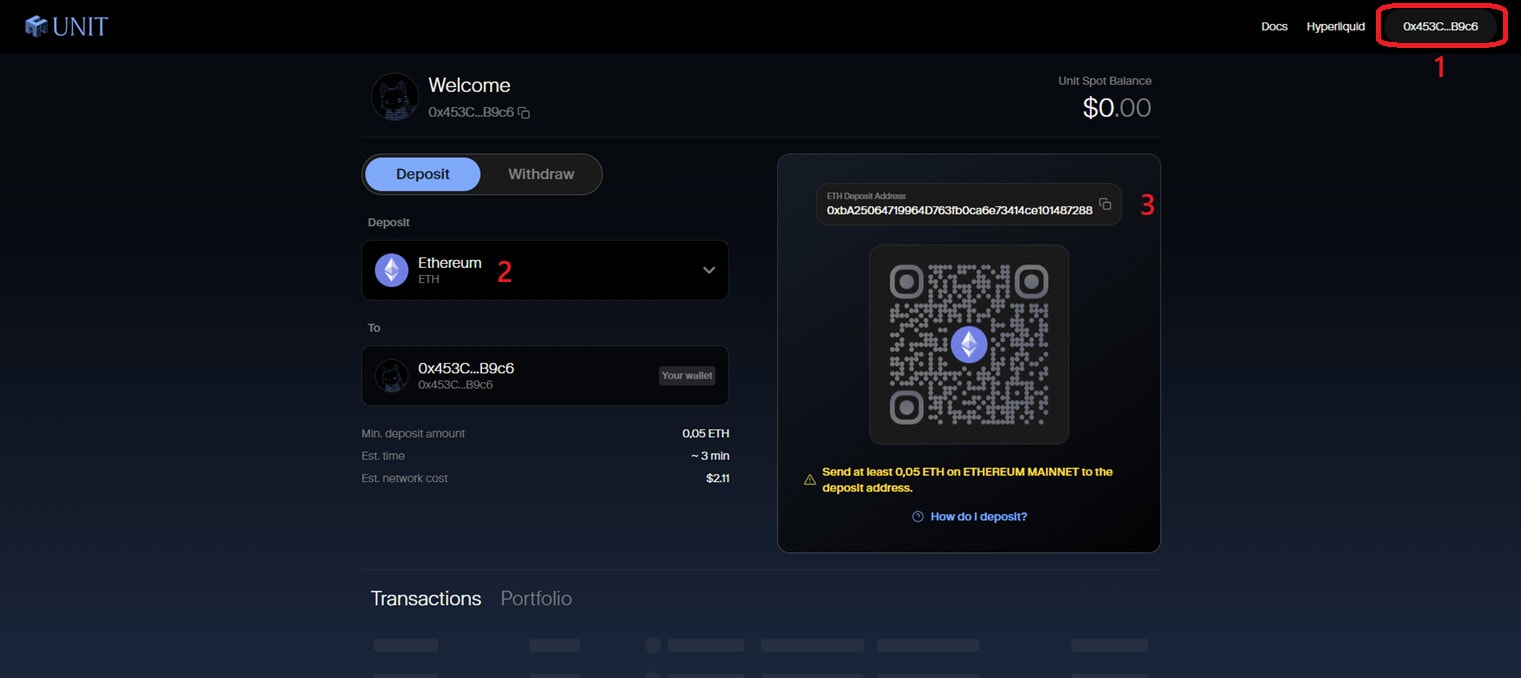
Task: Expand the Ethereum asset dropdown chevron
Action: click(x=709, y=270)
